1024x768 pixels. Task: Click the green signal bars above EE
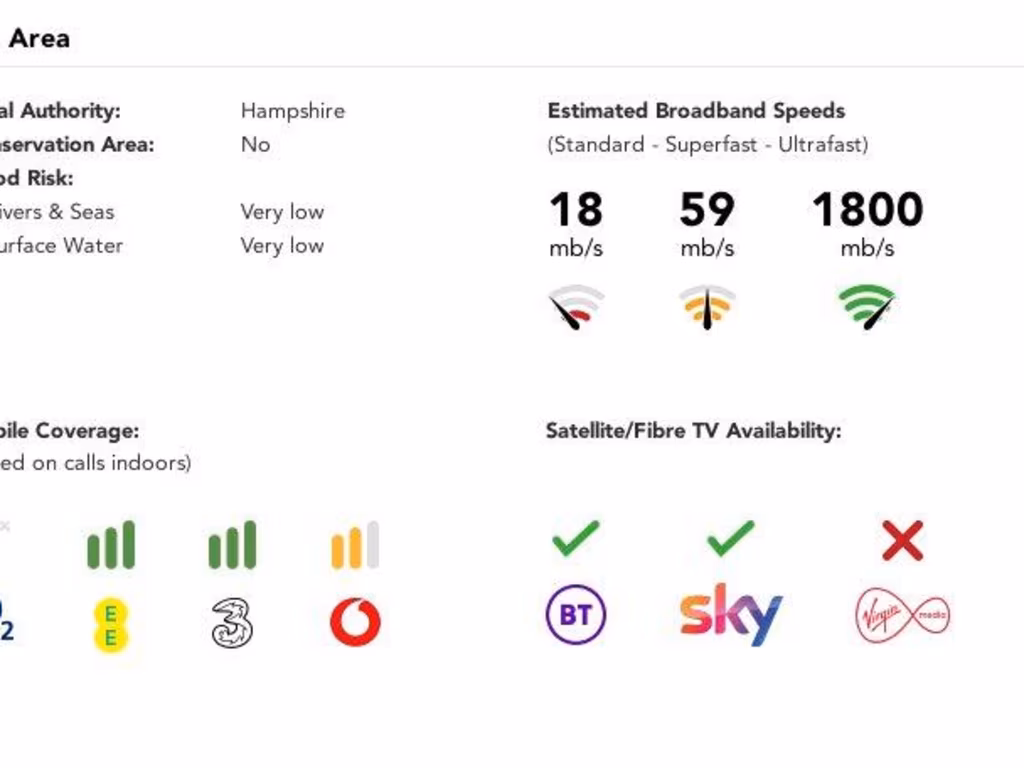111,545
